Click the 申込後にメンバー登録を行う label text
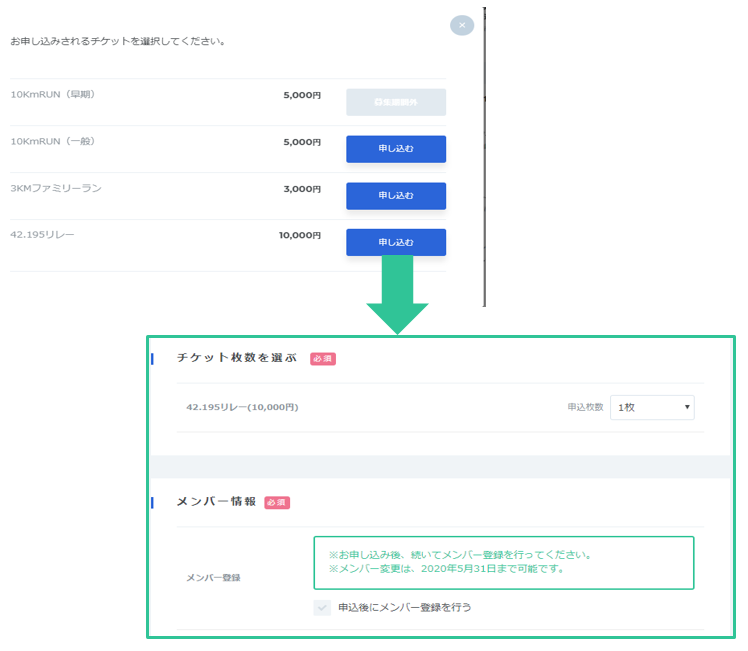 [405, 608]
